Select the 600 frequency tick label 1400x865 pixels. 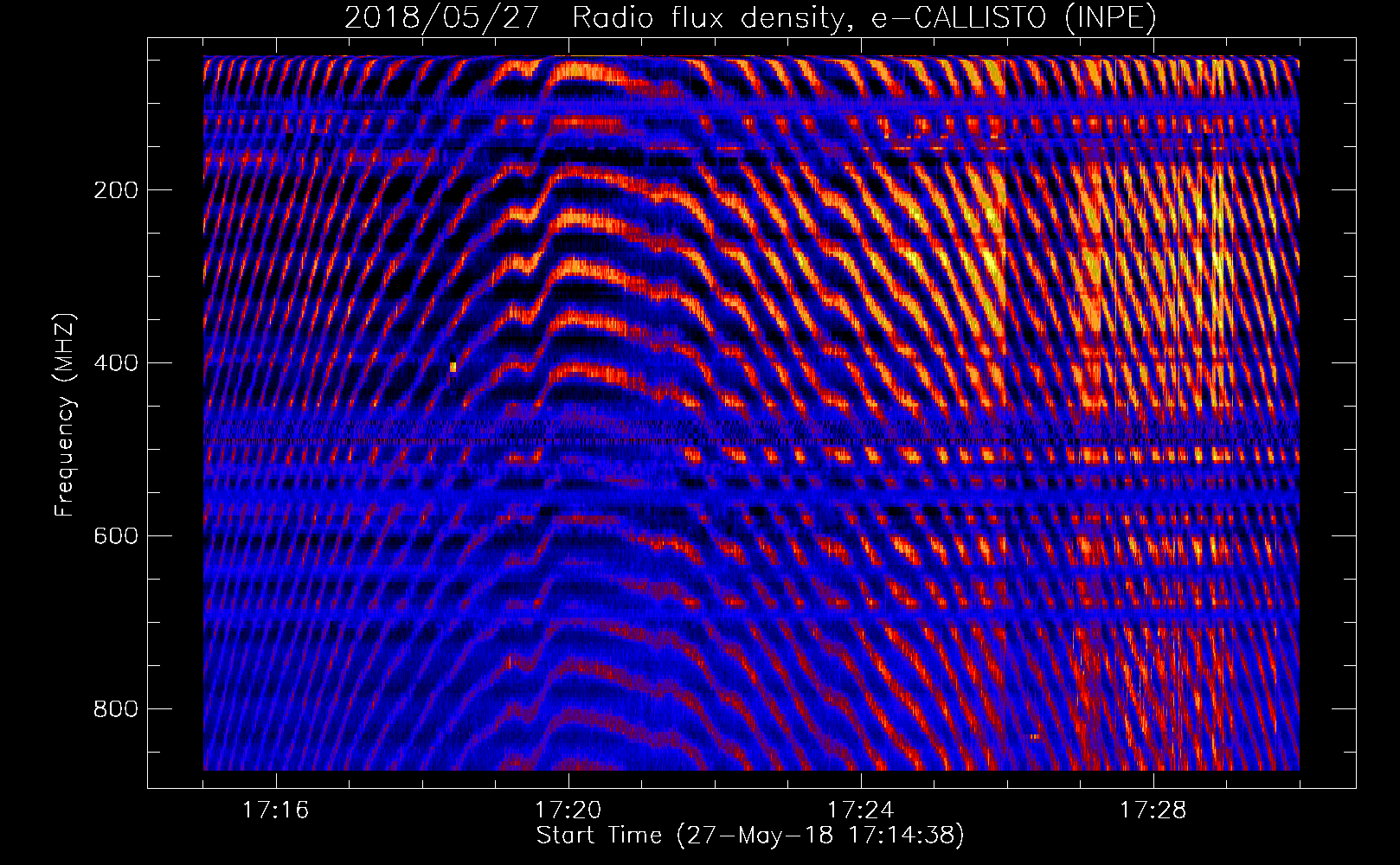pyautogui.click(x=116, y=536)
